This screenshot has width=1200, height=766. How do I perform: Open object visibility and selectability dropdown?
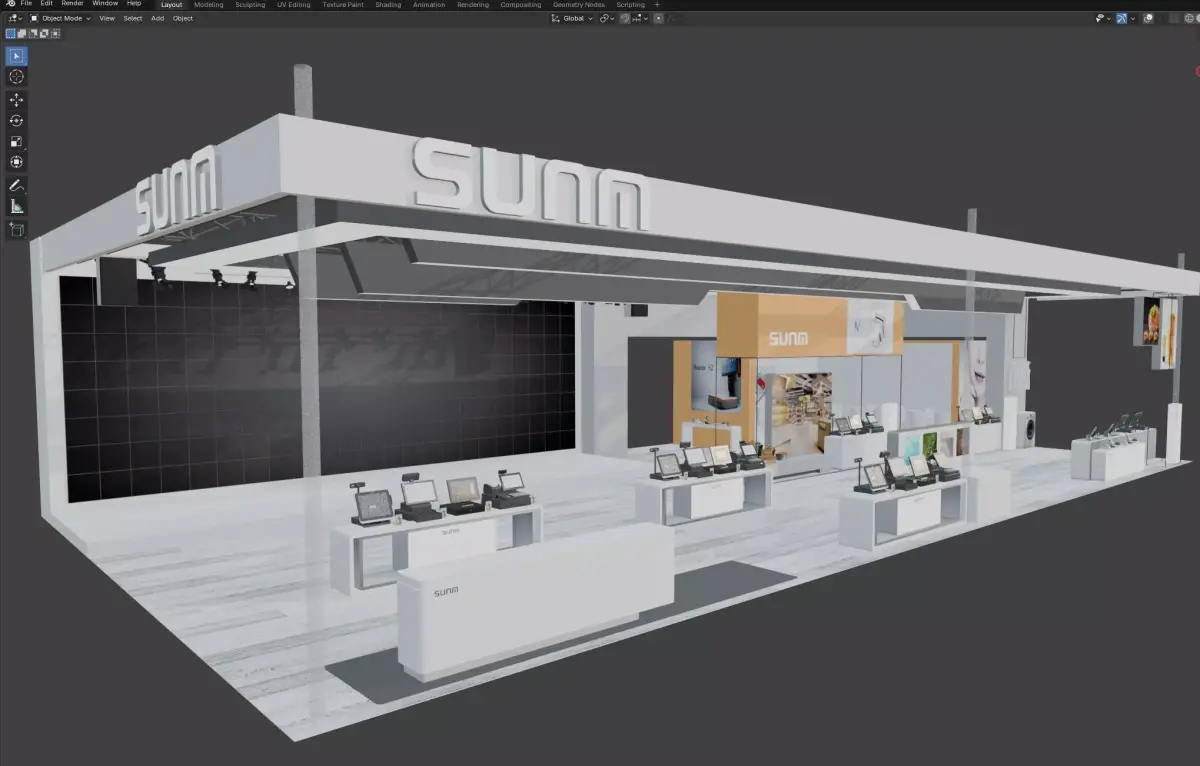1103,18
